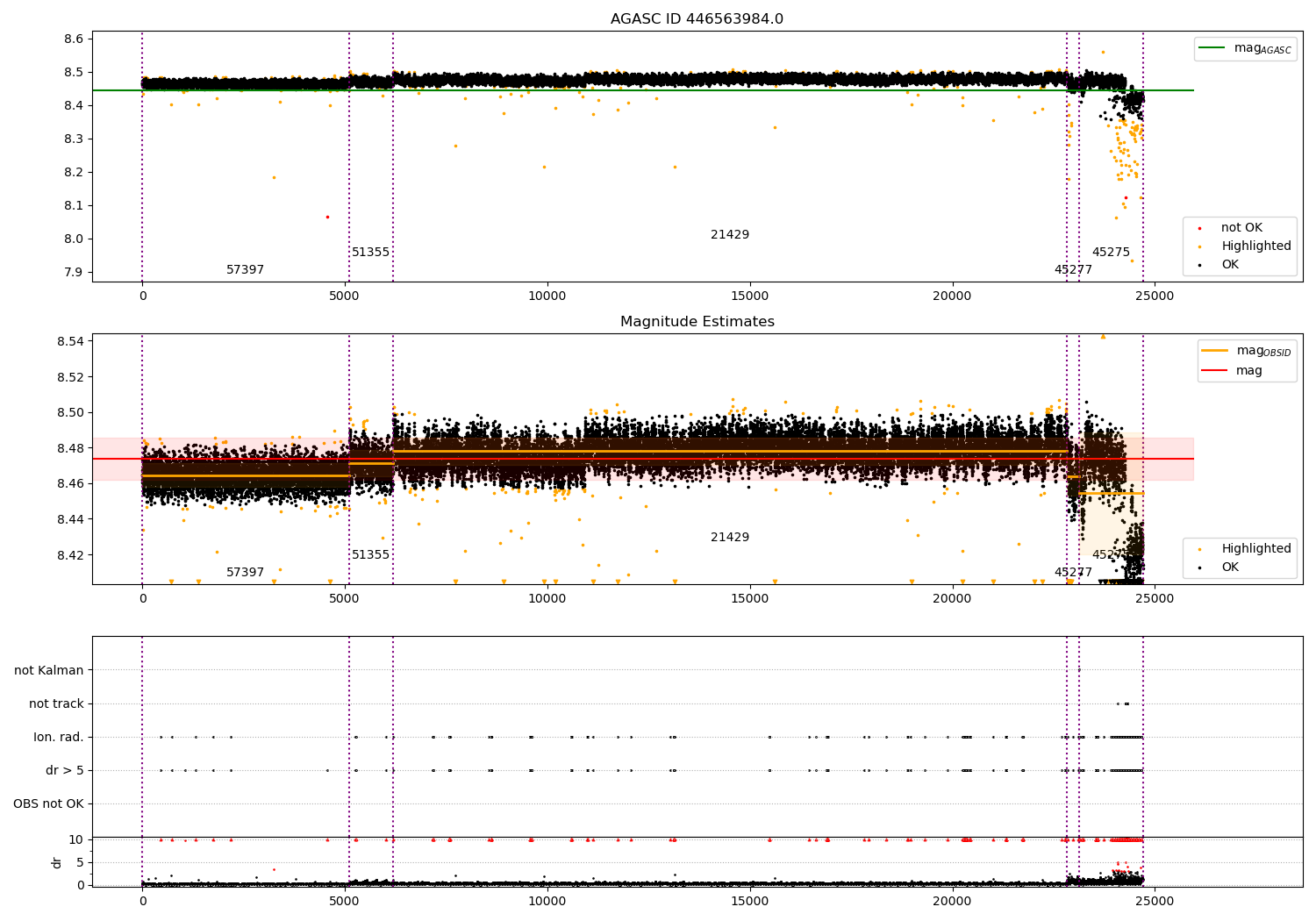Click x-axis tick 25000 in middle plot
This screenshot has width=1316, height=921.
pos(1155,599)
